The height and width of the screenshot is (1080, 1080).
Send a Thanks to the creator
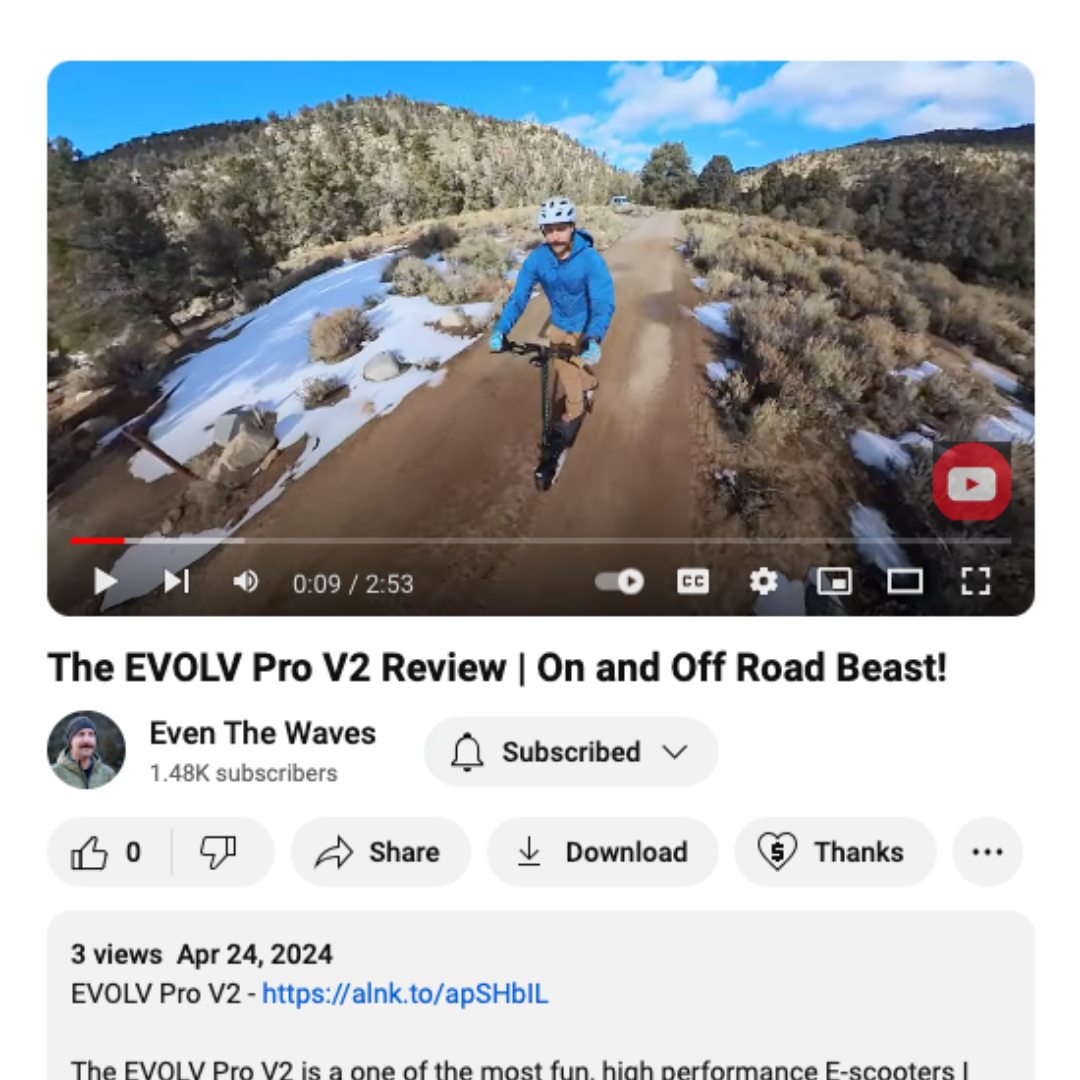coord(835,853)
